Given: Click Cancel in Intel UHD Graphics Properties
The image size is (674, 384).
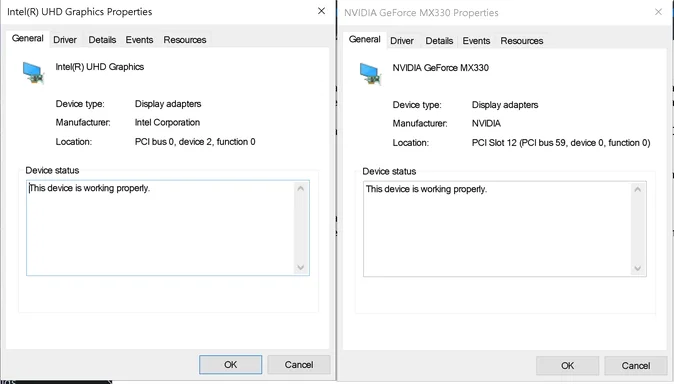Looking at the screenshot, I should [299, 365].
